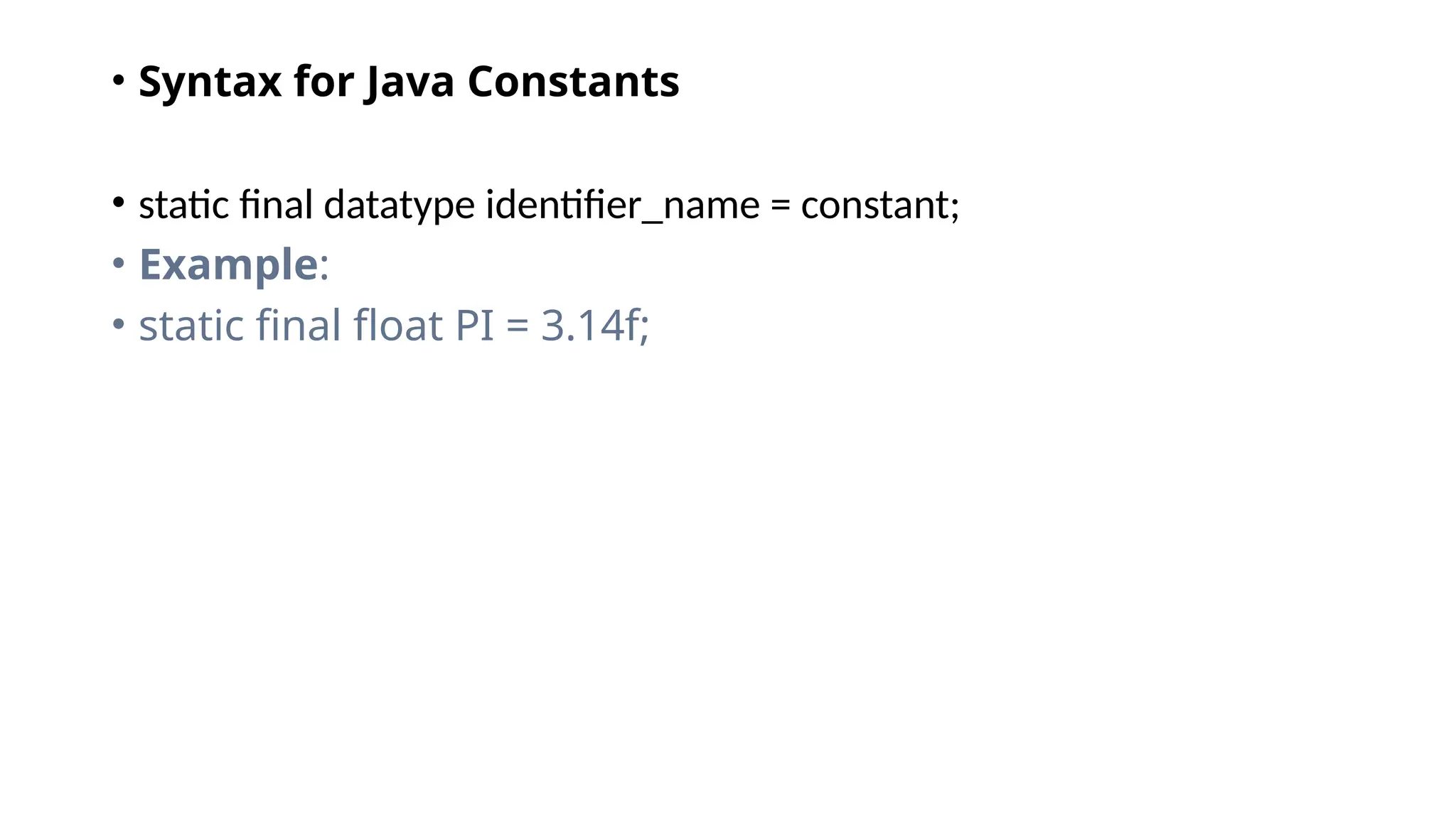1456x819 pixels.
Task: Click the bullet before the float PI line
Action: click(119, 324)
